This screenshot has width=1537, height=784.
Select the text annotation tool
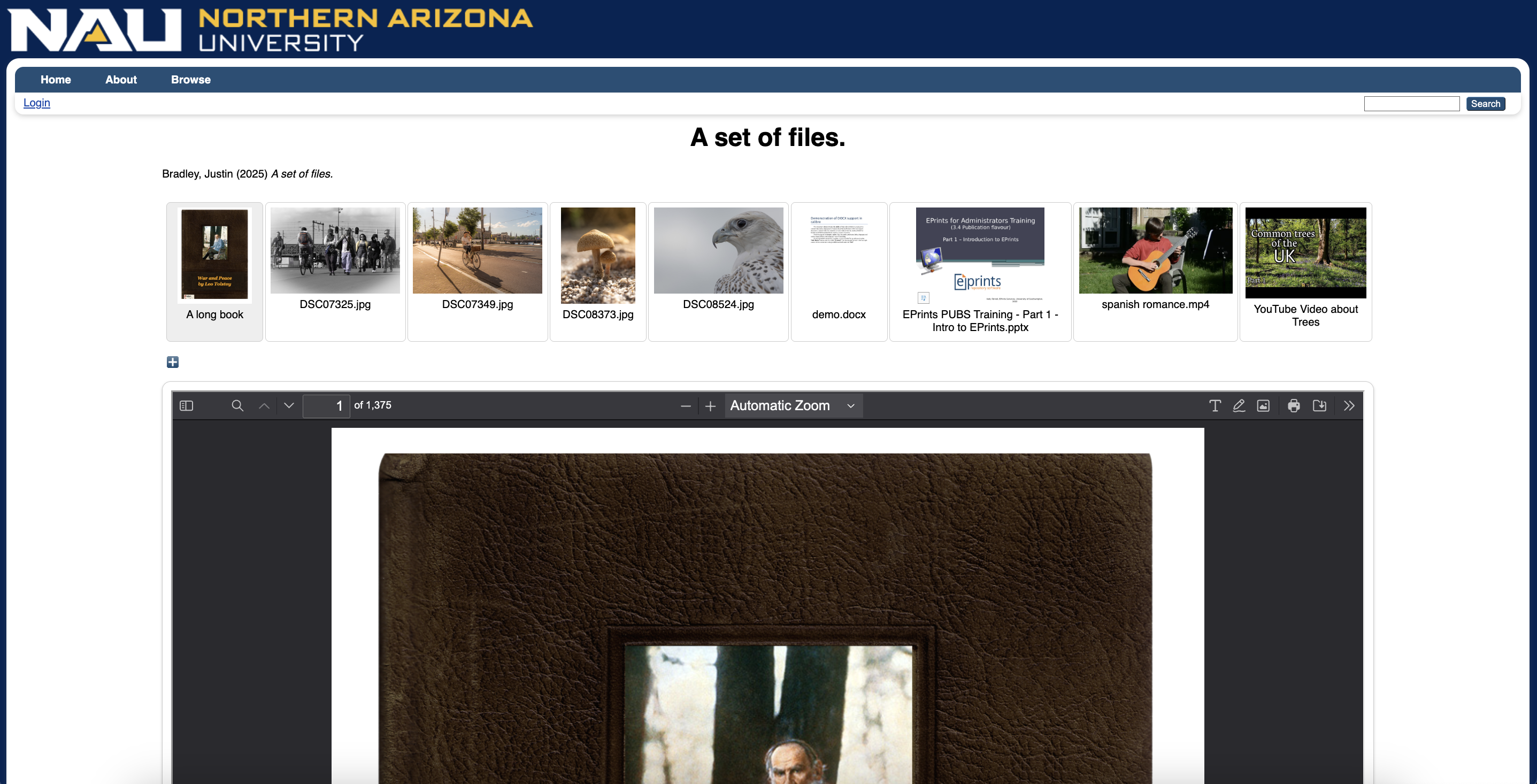click(1215, 406)
